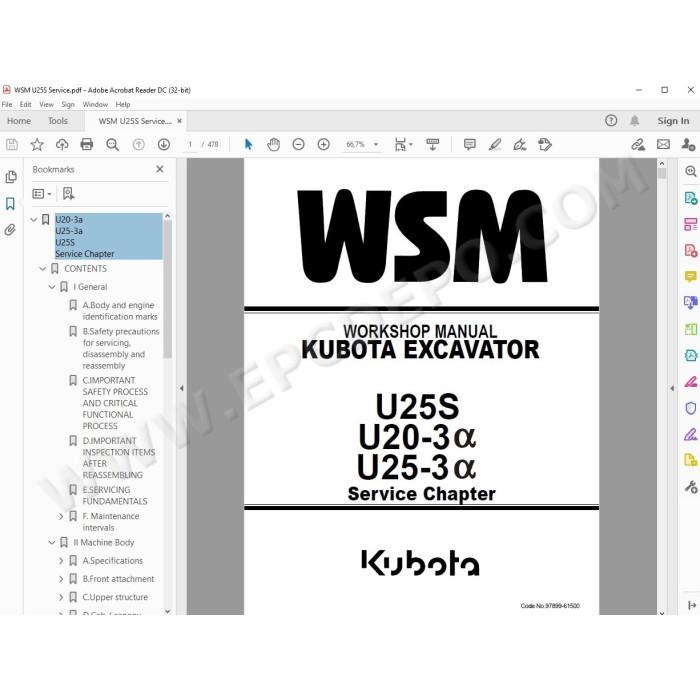Zoom in with the plus icon
Viewport: 700px width, 700px height.
coord(323,145)
